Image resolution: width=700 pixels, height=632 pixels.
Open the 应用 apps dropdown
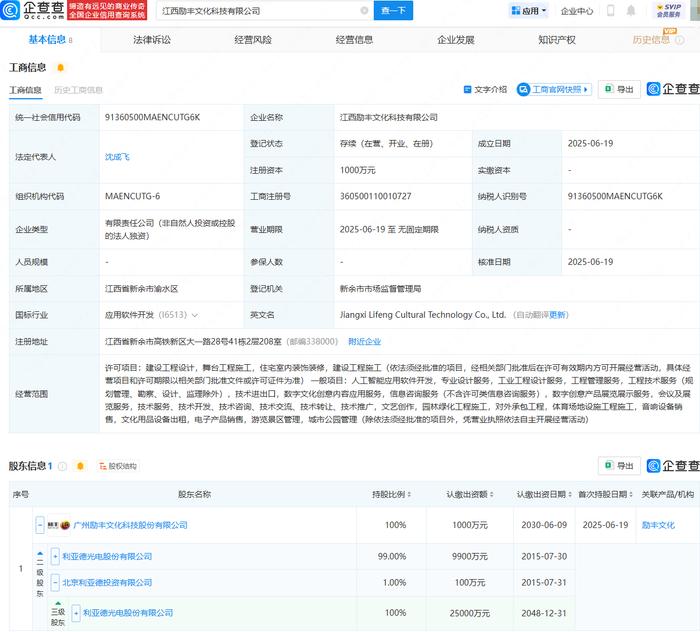coord(529,11)
